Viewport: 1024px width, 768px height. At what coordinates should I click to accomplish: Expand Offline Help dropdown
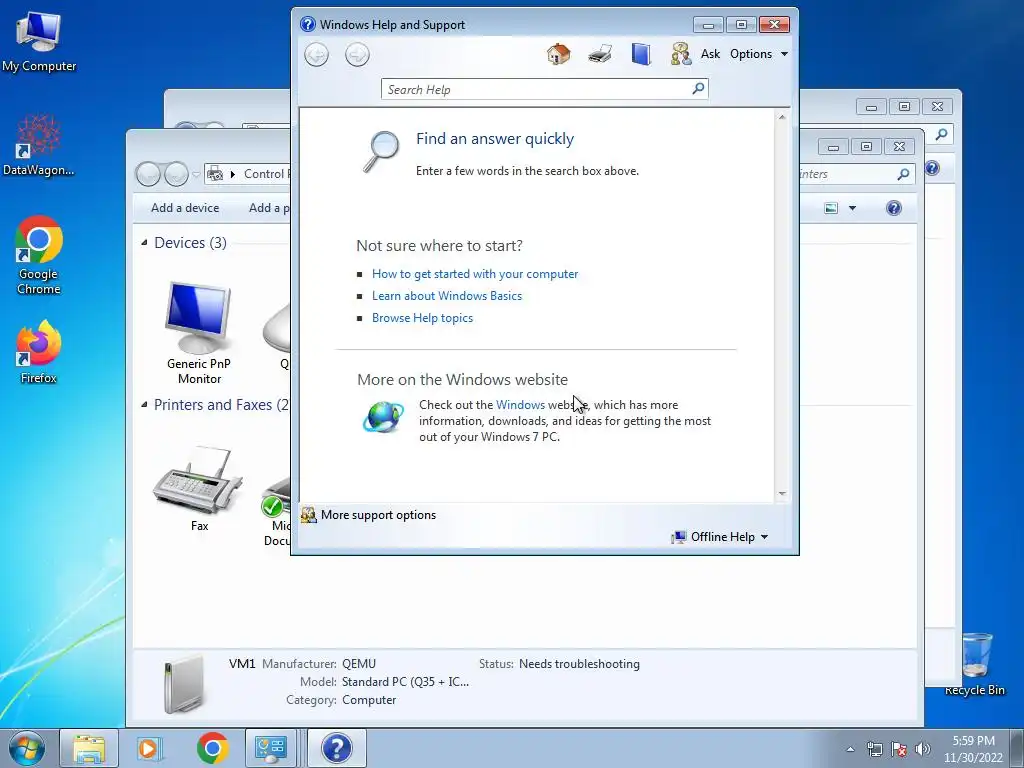[x=720, y=537]
